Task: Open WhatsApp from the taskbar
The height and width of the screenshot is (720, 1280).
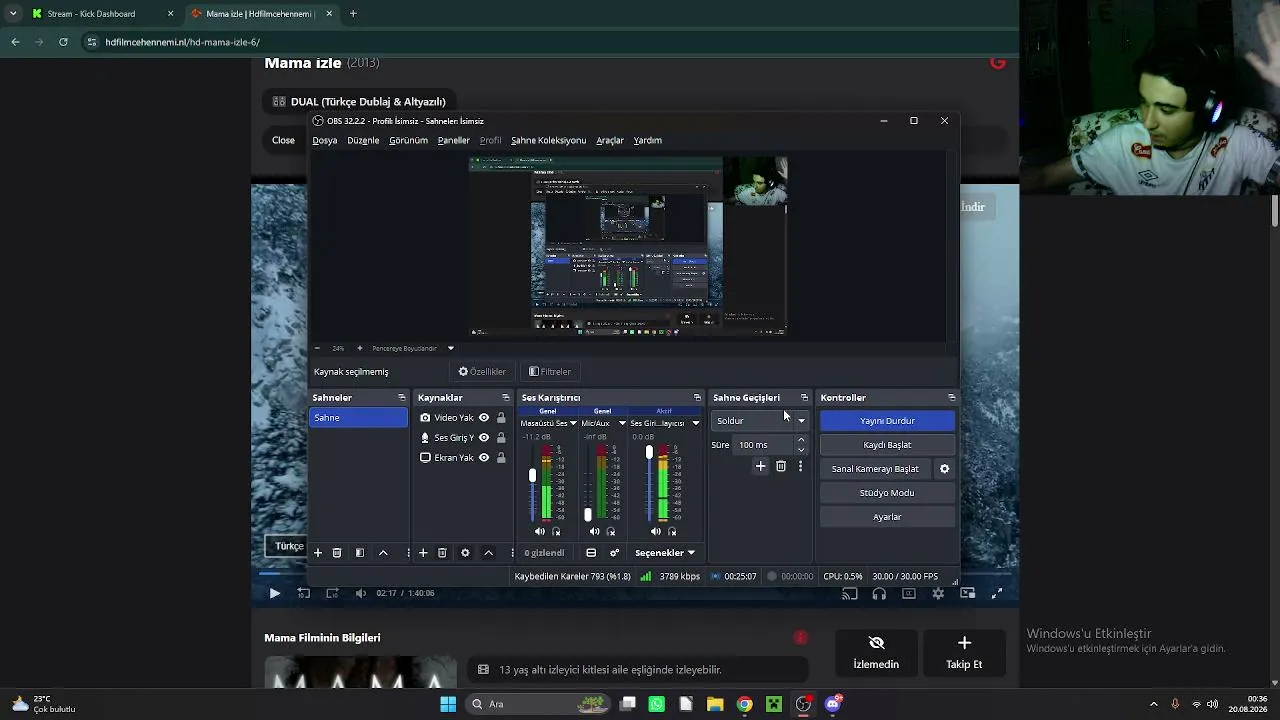Action: point(656,704)
